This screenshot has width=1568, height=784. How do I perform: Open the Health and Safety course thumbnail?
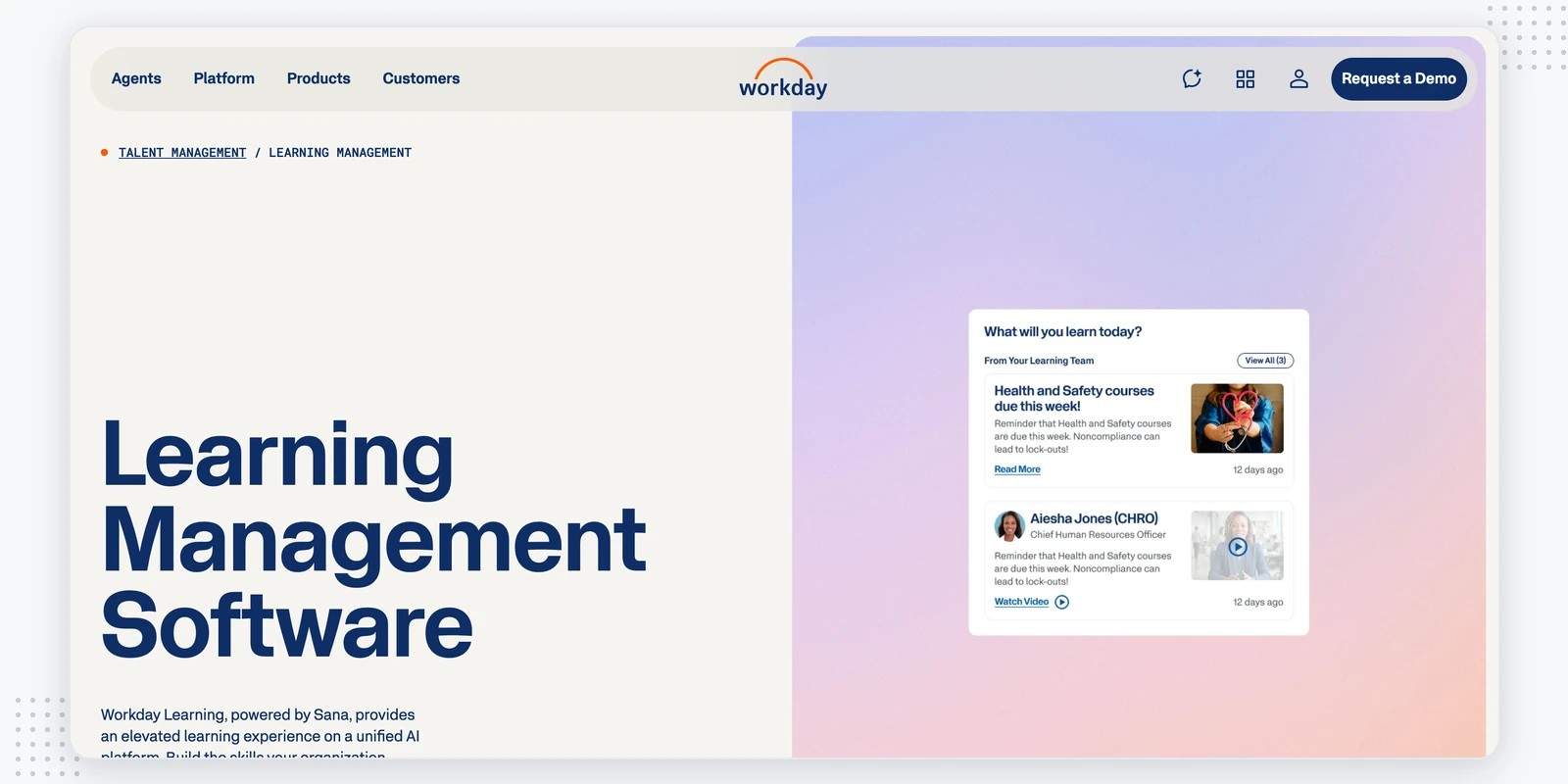click(1237, 418)
